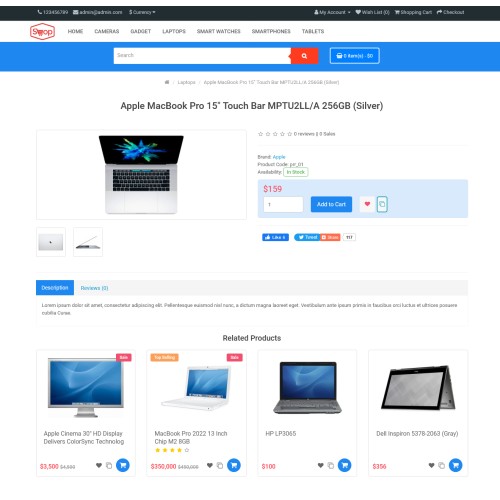500x500 pixels.
Task: Click the quantity input field
Action: pos(283,204)
